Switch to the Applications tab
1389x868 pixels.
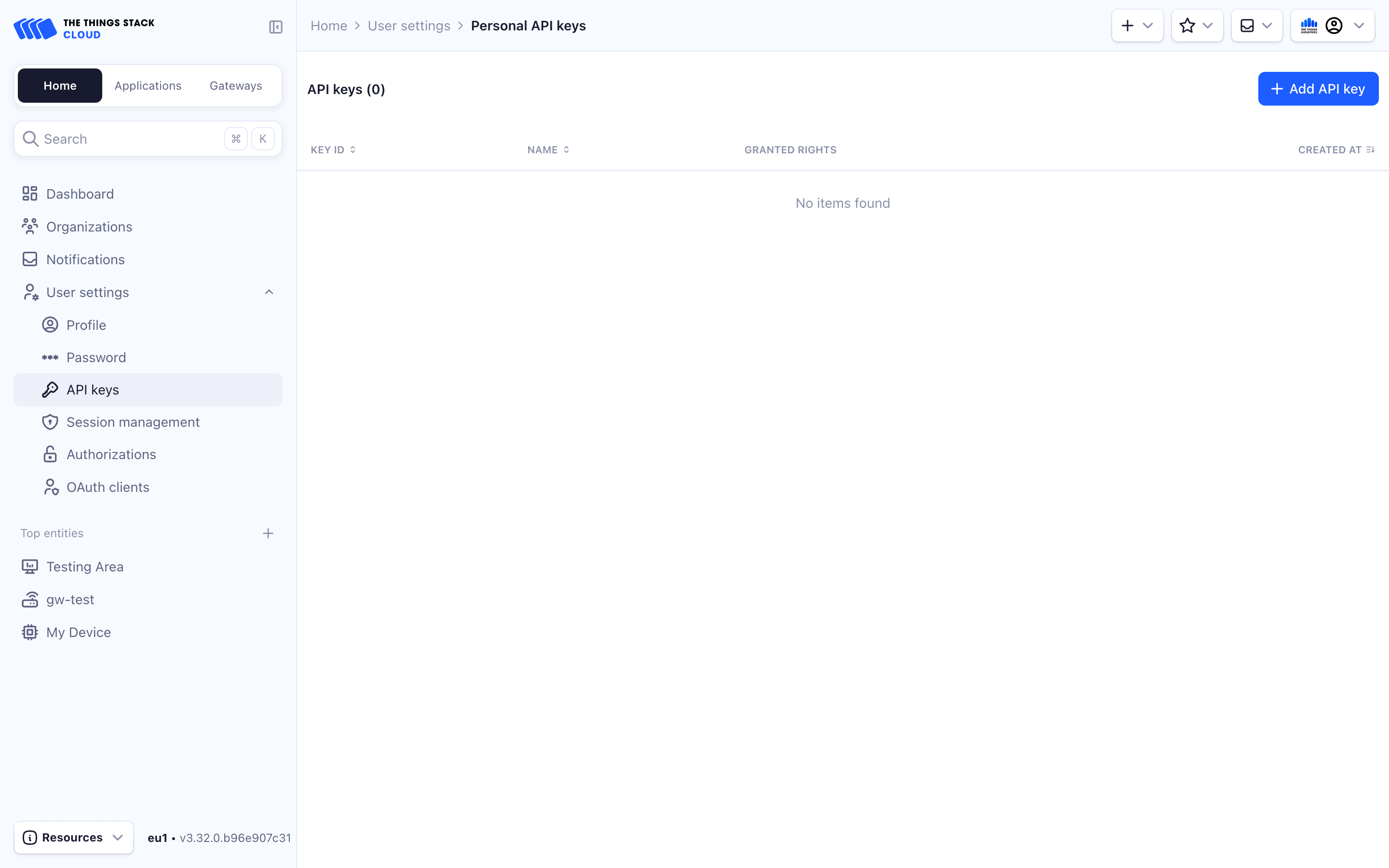pyautogui.click(x=148, y=85)
